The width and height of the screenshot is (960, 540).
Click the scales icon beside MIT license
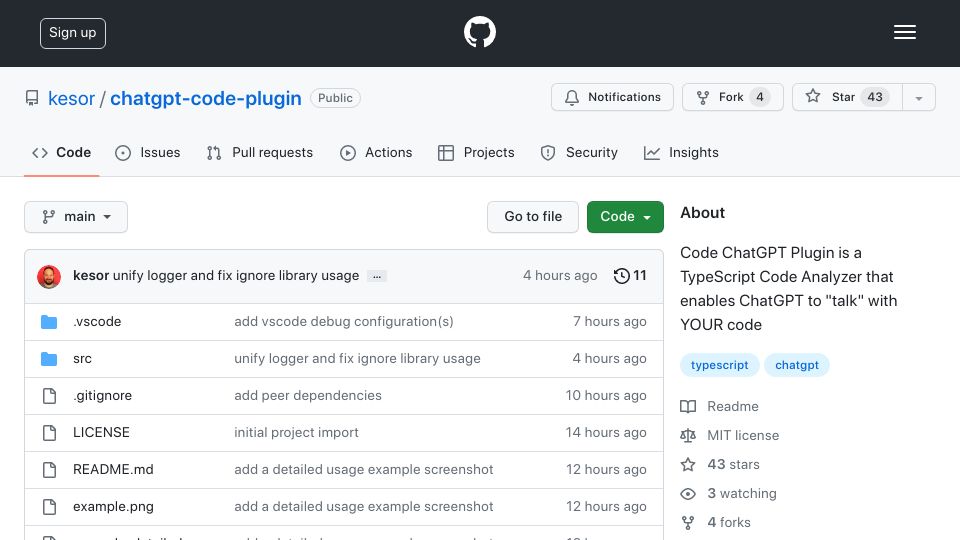tap(688, 435)
